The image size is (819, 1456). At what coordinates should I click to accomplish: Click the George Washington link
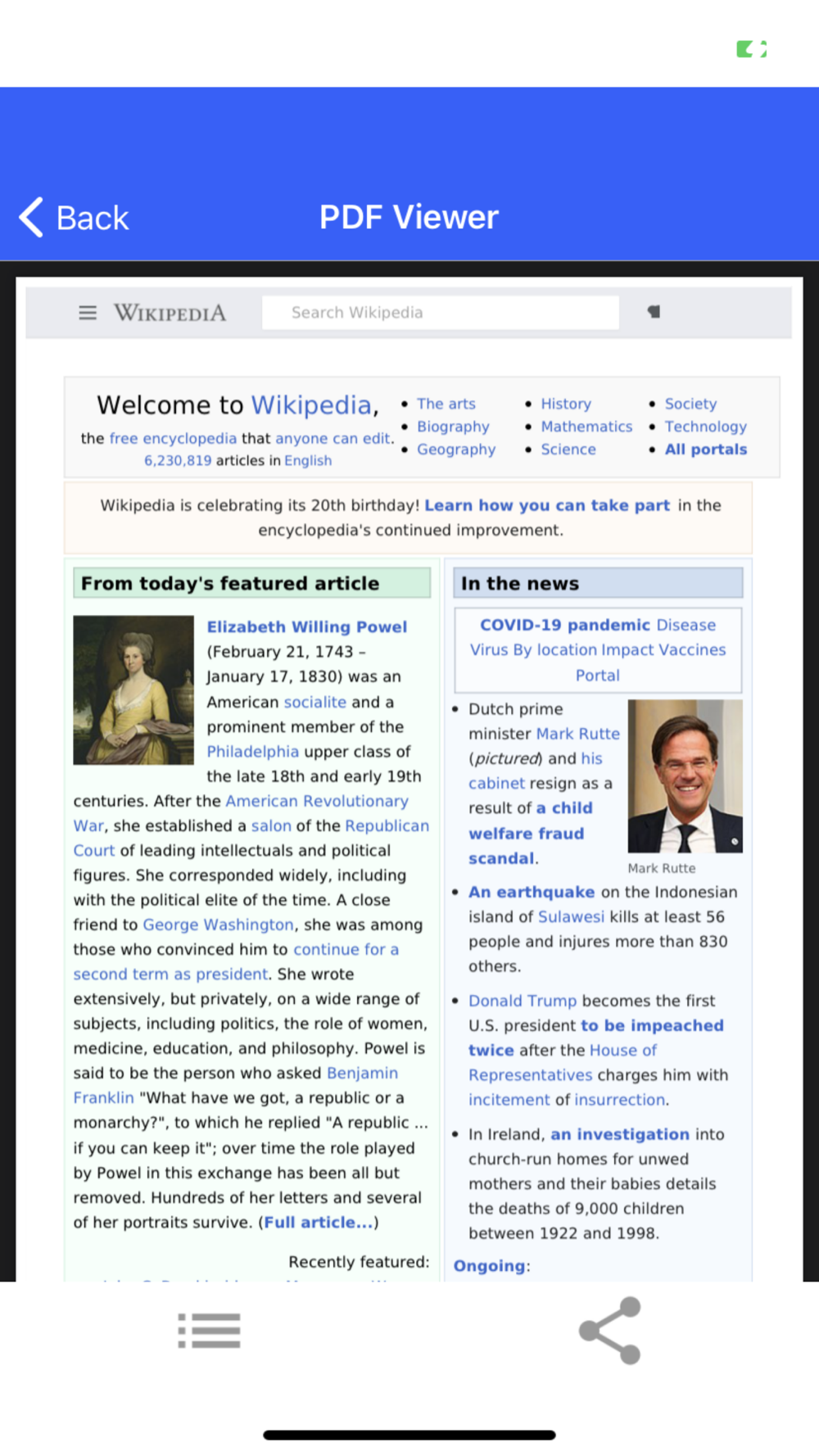[x=218, y=925]
